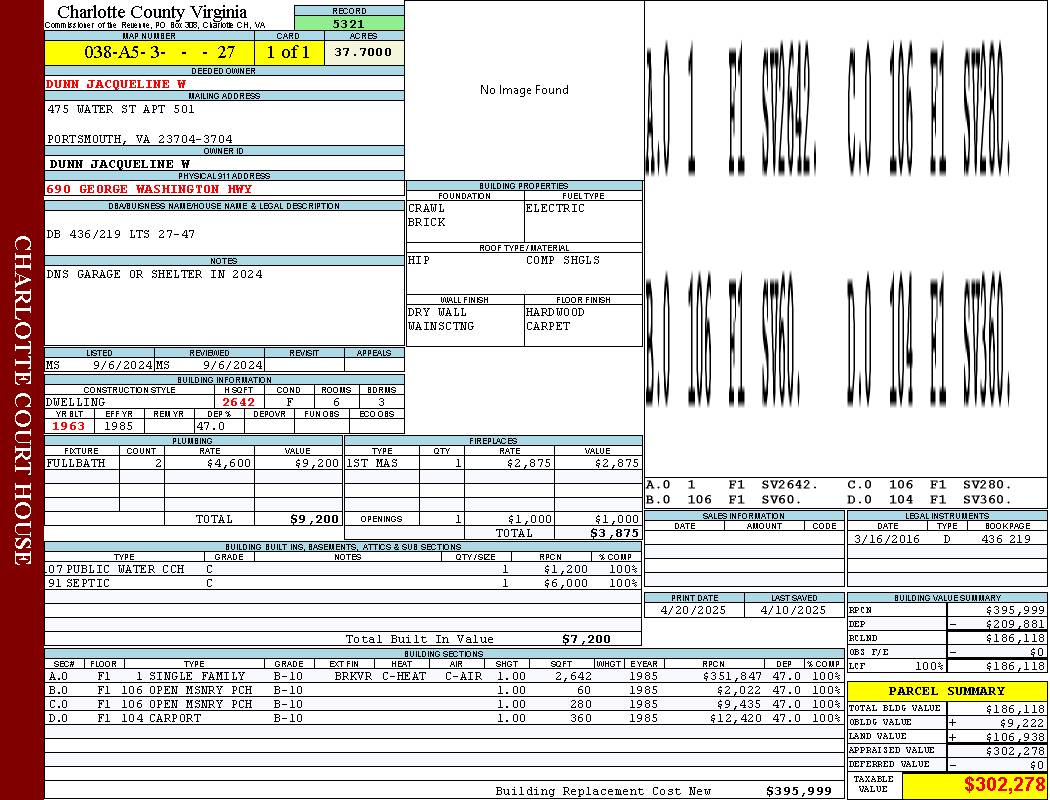Click legal description DB 436/219 LTS 27-47

pyautogui.click(x=121, y=234)
